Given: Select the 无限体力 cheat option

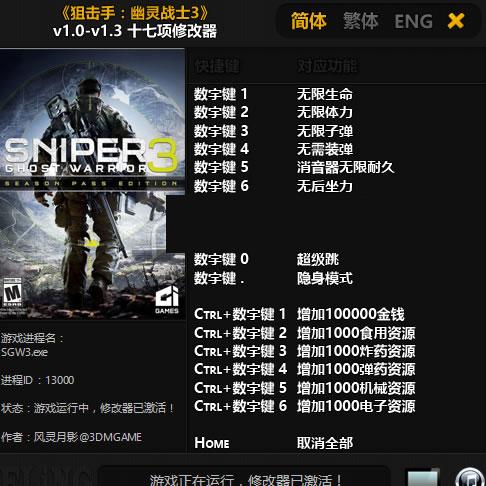Looking at the screenshot, I should click(x=325, y=112).
